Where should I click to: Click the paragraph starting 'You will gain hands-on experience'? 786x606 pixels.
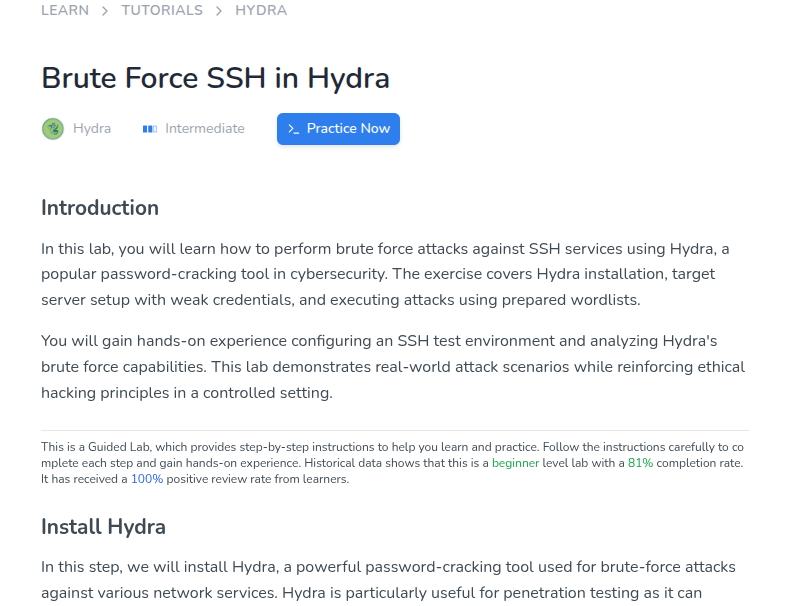393,367
